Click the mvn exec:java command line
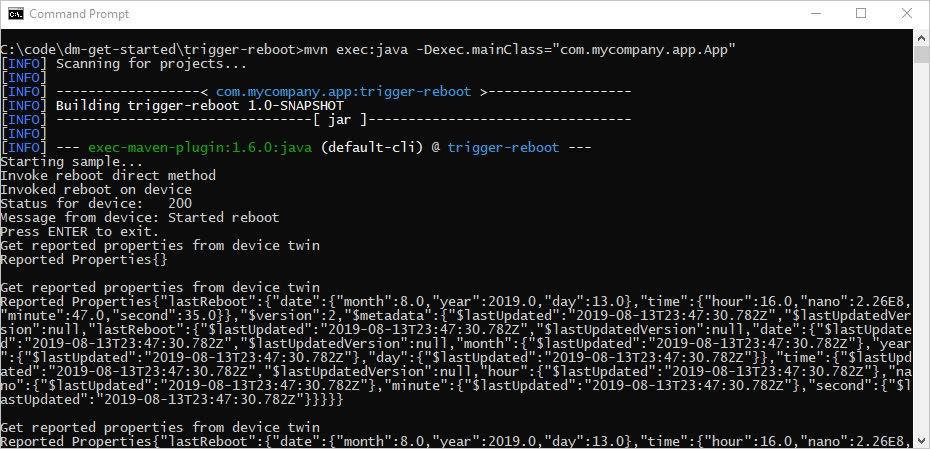Screen dimensions: 930x449 click(x=368, y=50)
